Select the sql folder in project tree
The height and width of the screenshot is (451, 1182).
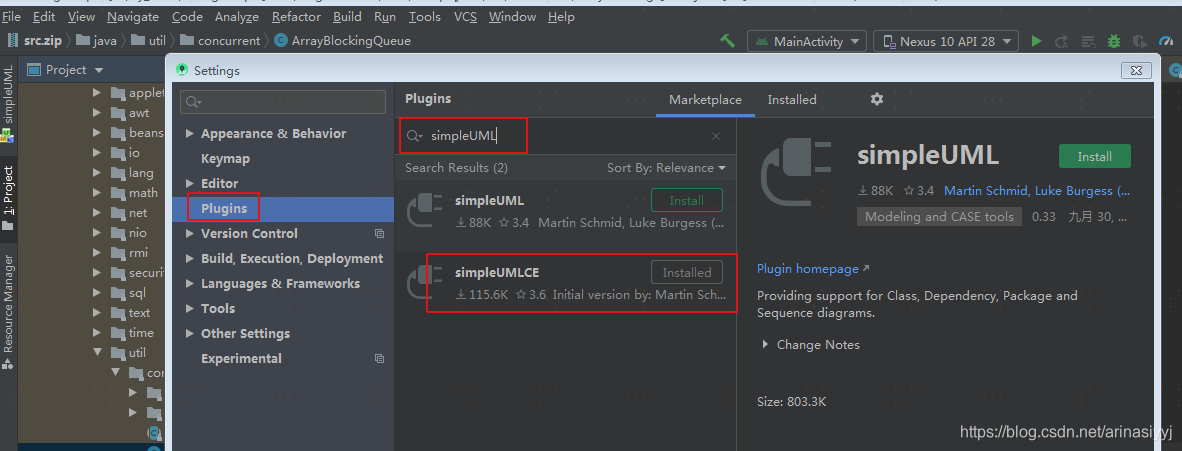(128, 293)
